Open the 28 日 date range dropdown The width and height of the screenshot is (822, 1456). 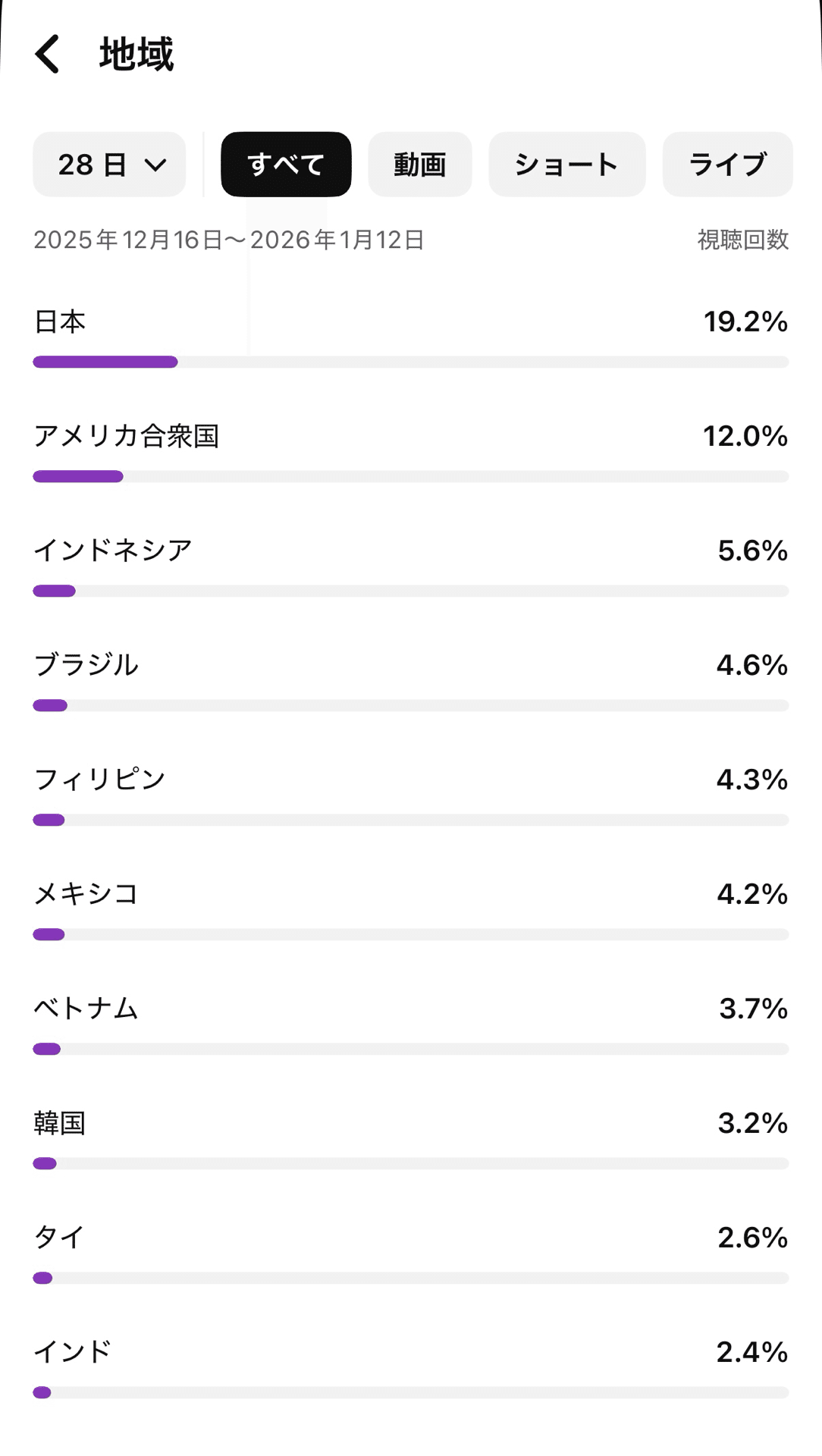(x=109, y=165)
